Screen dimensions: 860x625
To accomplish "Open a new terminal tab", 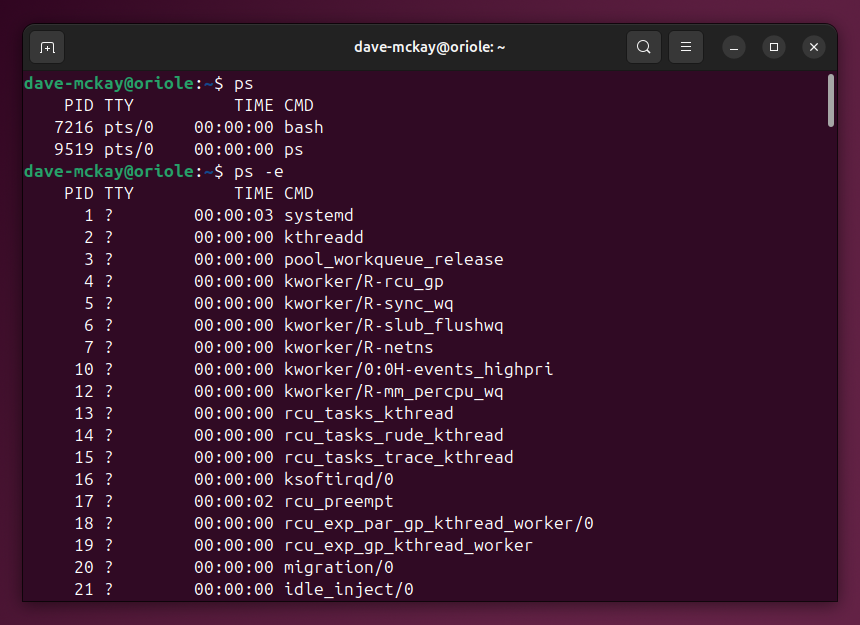I will coord(47,47).
